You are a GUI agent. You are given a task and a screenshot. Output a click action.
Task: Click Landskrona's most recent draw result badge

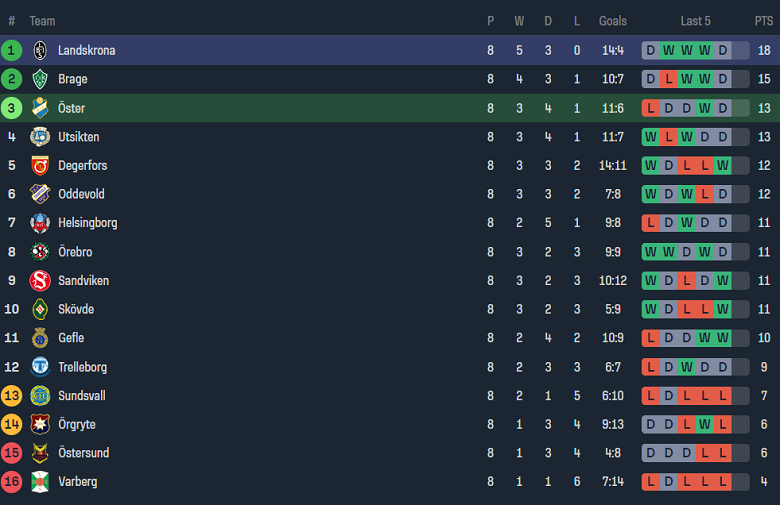pyautogui.click(x=723, y=50)
